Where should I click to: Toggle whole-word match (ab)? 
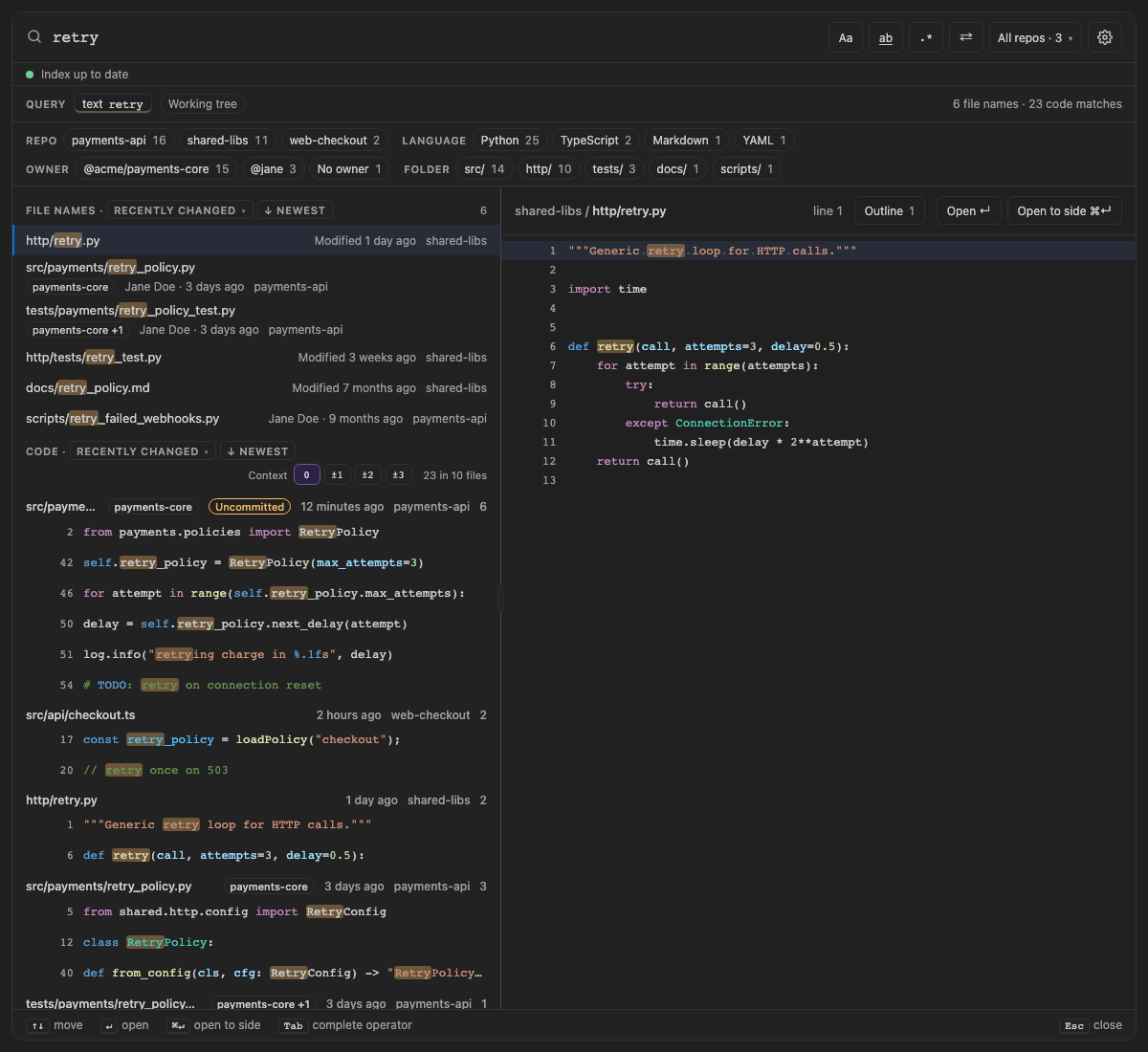(x=886, y=37)
